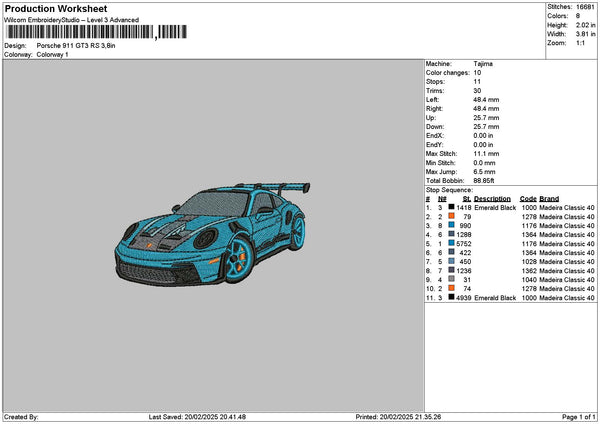Click the black swatch in stop 1

click(452, 207)
